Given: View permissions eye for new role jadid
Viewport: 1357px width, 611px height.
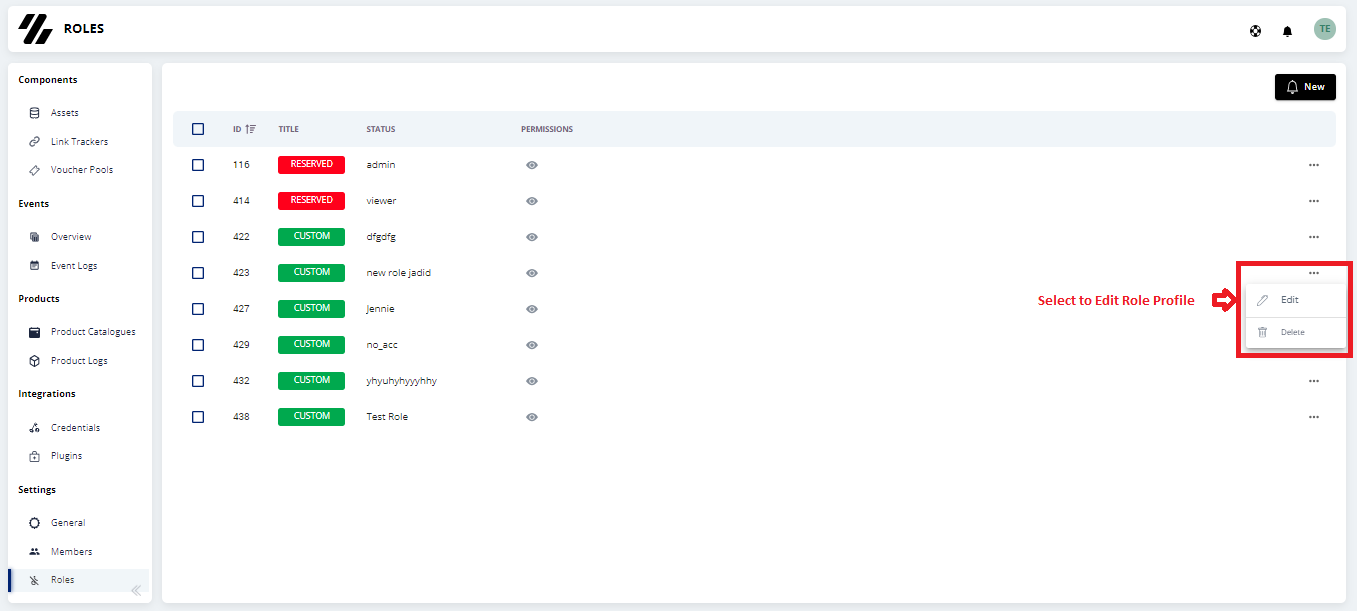Looking at the screenshot, I should pyautogui.click(x=532, y=273).
